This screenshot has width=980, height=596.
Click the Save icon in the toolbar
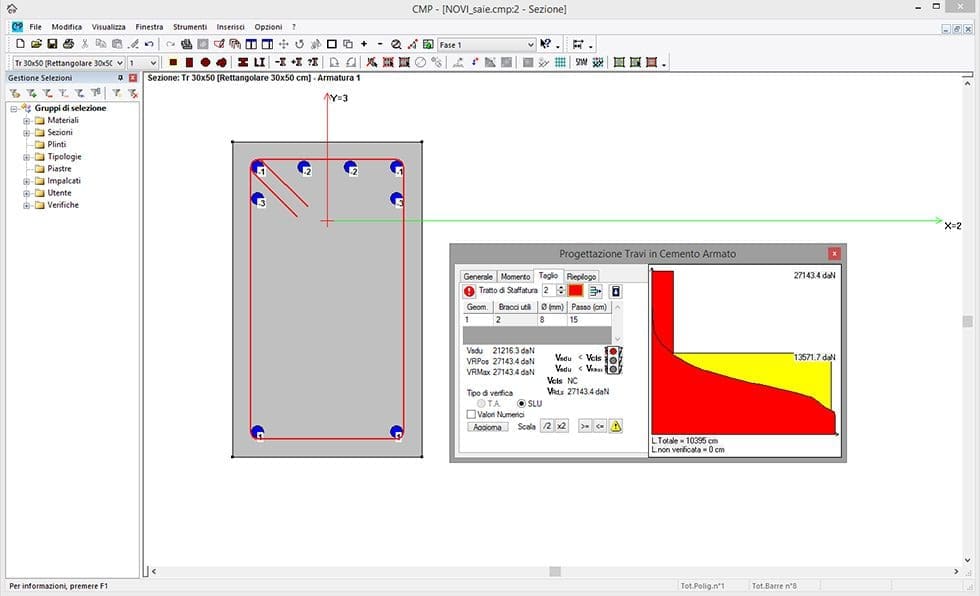click(52, 44)
